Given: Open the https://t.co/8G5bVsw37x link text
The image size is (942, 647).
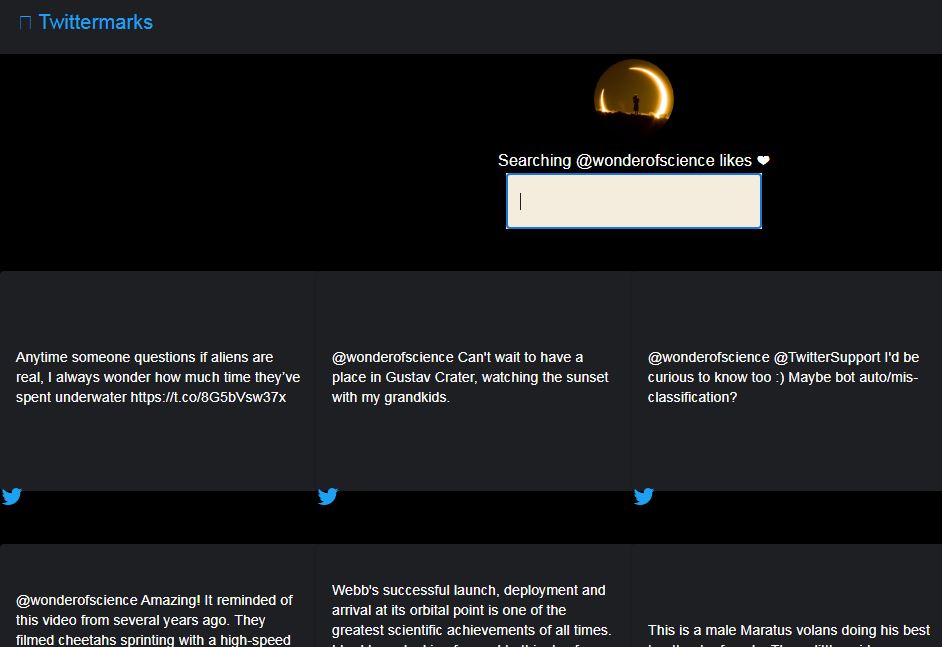Looking at the screenshot, I should tap(208, 397).
